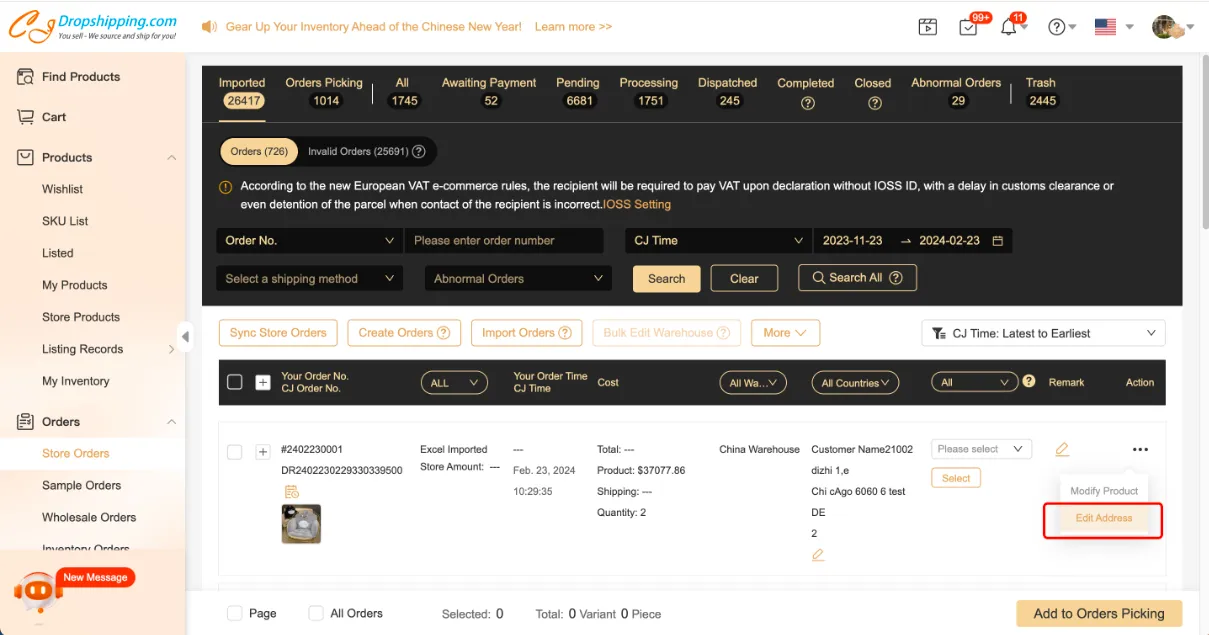This screenshot has width=1209, height=635.
Task: Switch to the Awaiting Payment tab
Action: (490, 91)
